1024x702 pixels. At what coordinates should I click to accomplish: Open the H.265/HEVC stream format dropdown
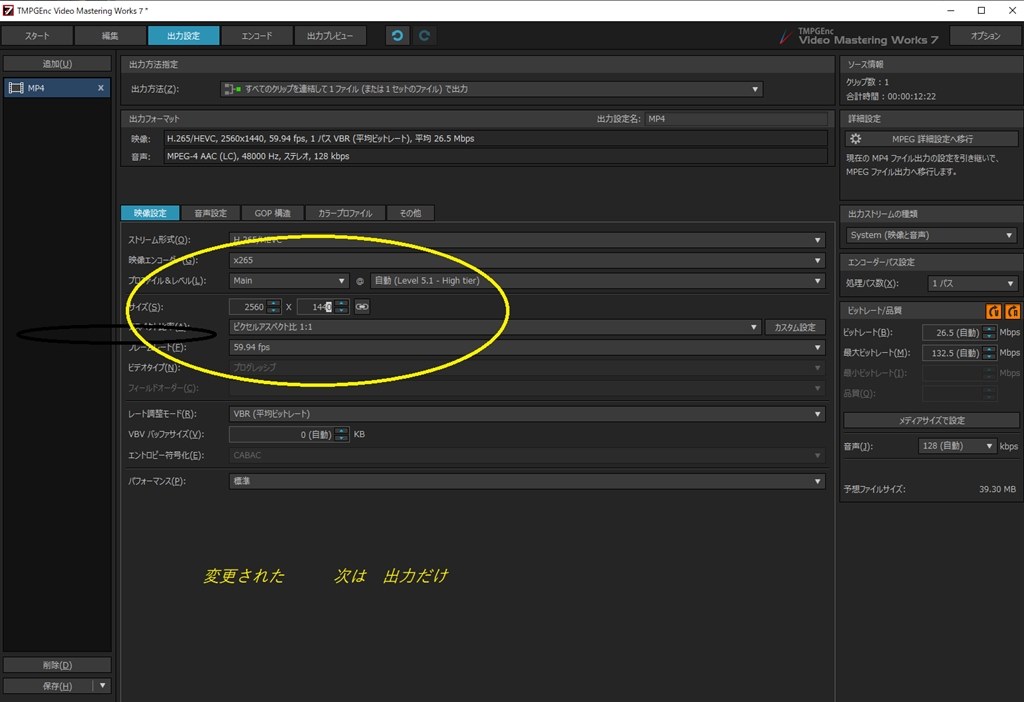[819, 239]
